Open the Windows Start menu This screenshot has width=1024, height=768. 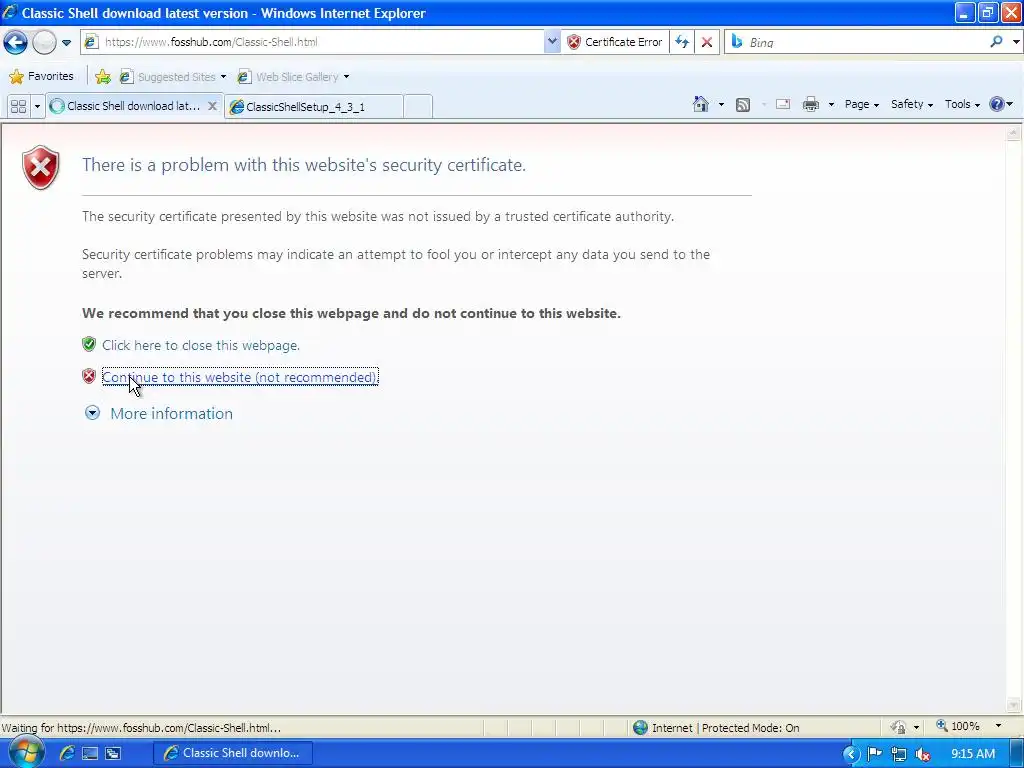click(x=27, y=752)
